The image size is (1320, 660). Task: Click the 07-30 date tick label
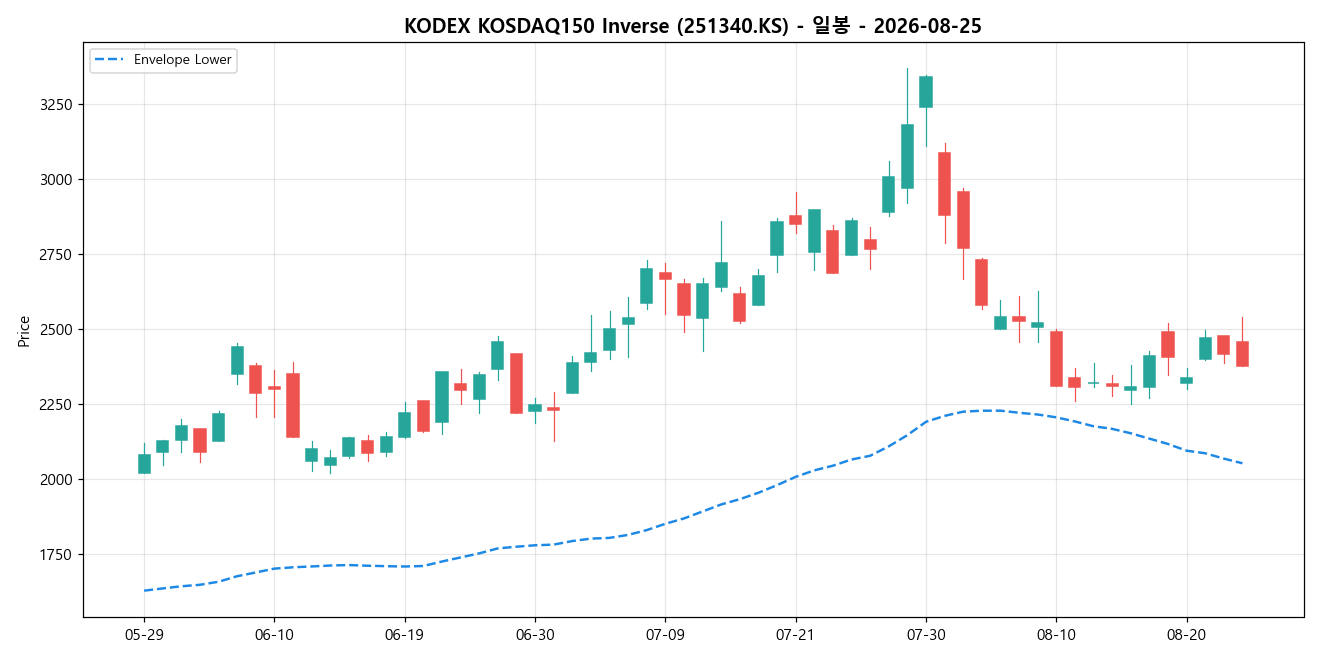point(925,634)
